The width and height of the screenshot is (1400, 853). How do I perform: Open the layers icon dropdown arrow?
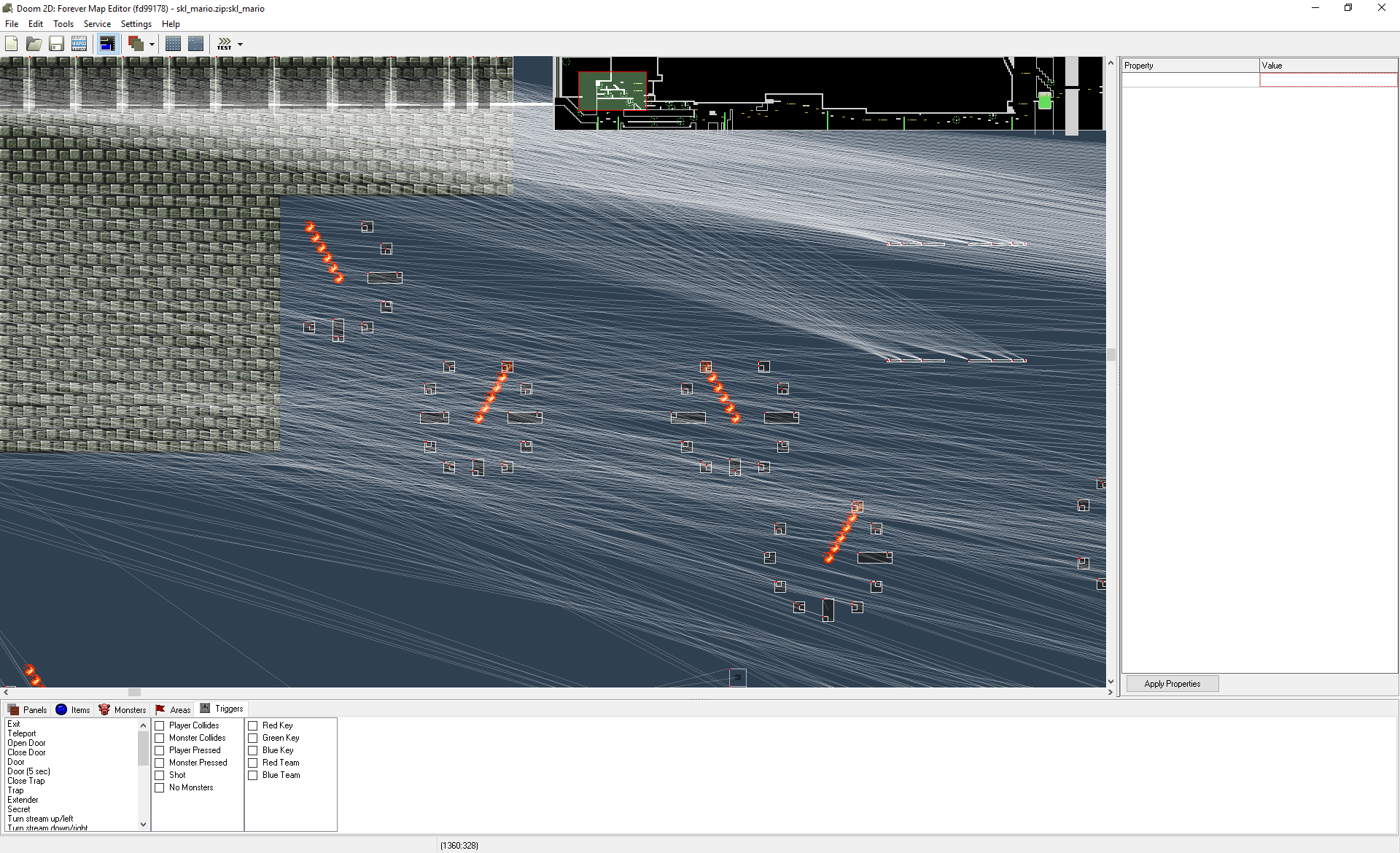click(x=152, y=44)
